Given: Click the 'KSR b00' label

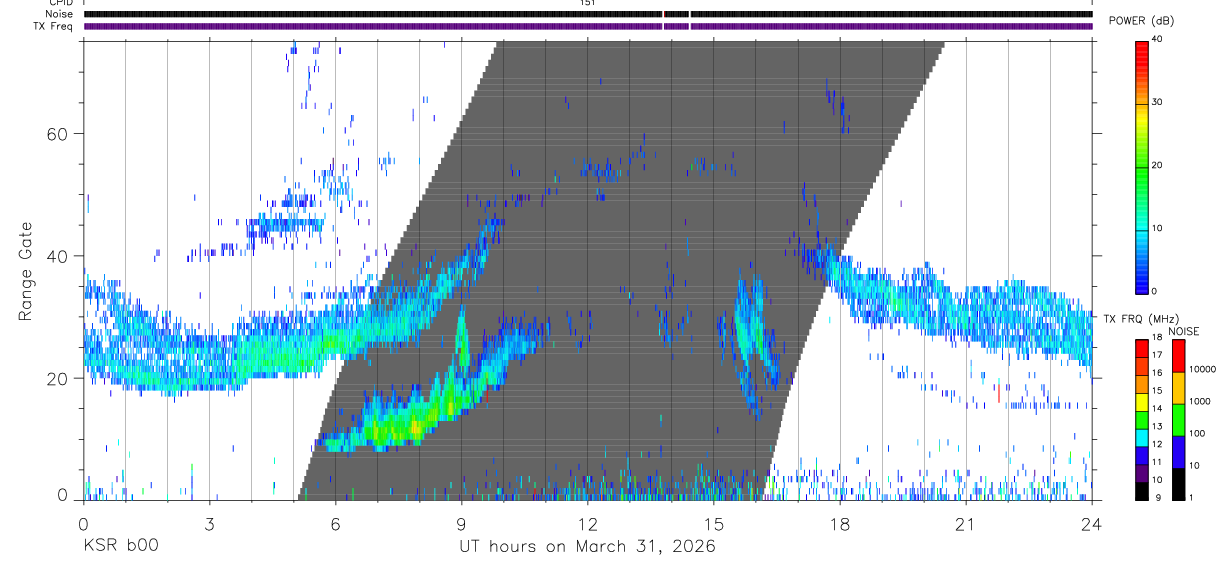Looking at the screenshot, I should pos(120,546).
